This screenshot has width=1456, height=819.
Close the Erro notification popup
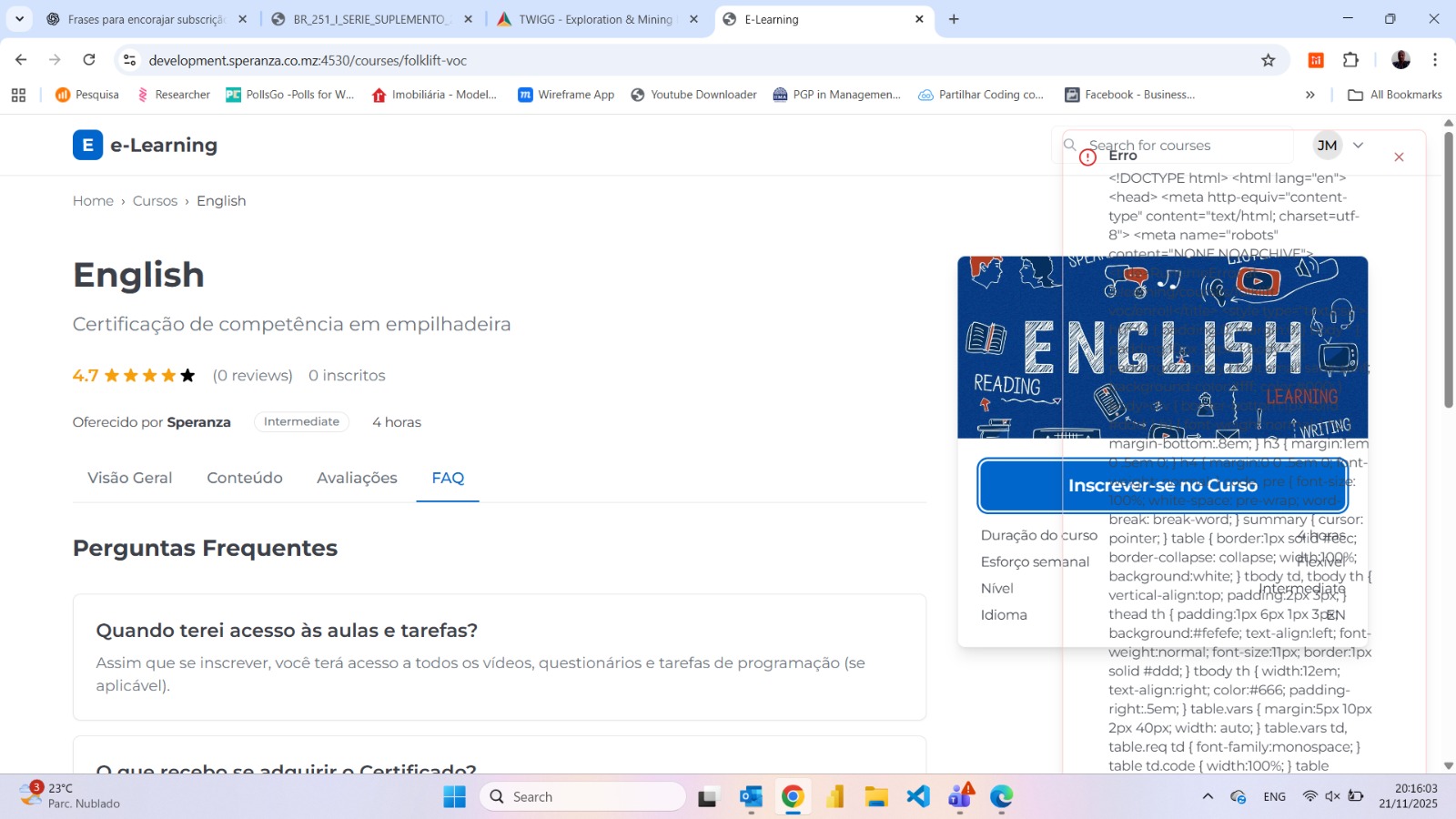1399,157
